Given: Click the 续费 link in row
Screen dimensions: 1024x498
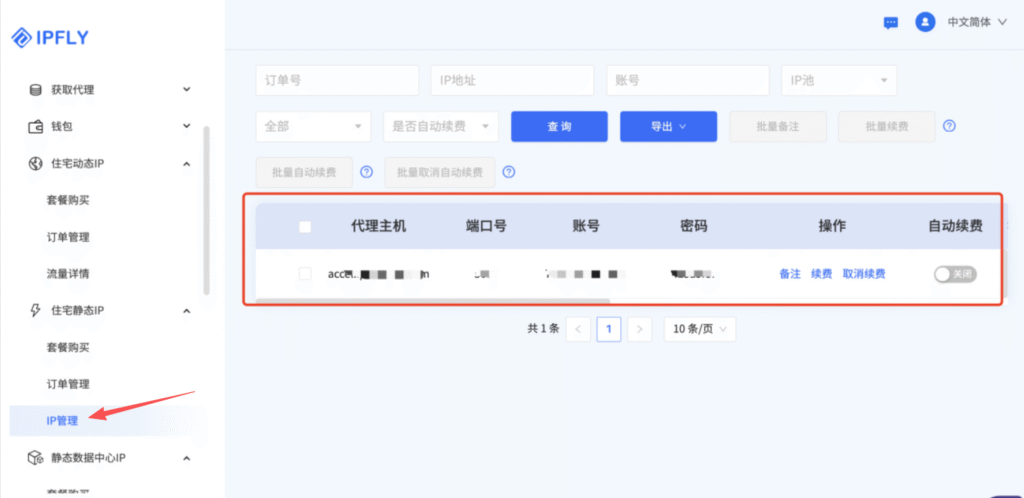Looking at the screenshot, I should coord(822,274).
